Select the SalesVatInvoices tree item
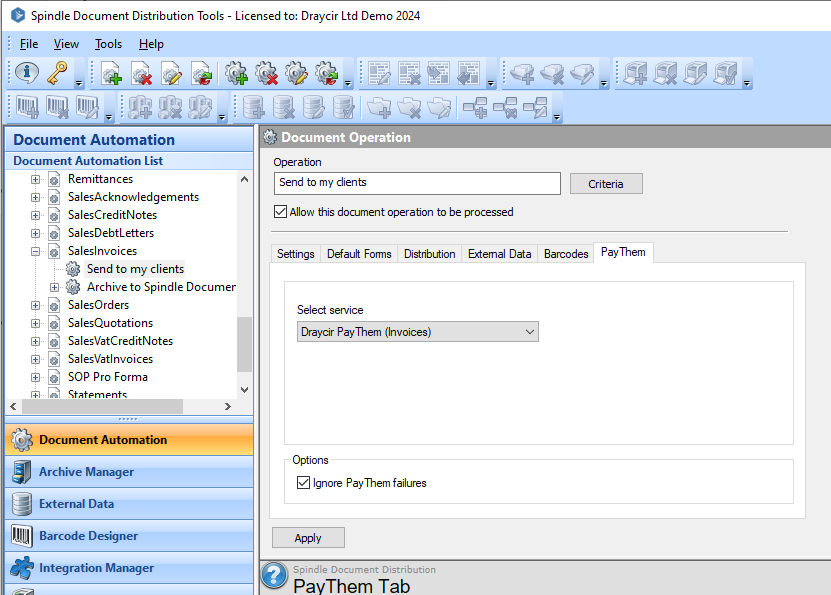Image resolution: width=831 pixels, height=595 pixels. pyautogui.click(x=110, y=359)
